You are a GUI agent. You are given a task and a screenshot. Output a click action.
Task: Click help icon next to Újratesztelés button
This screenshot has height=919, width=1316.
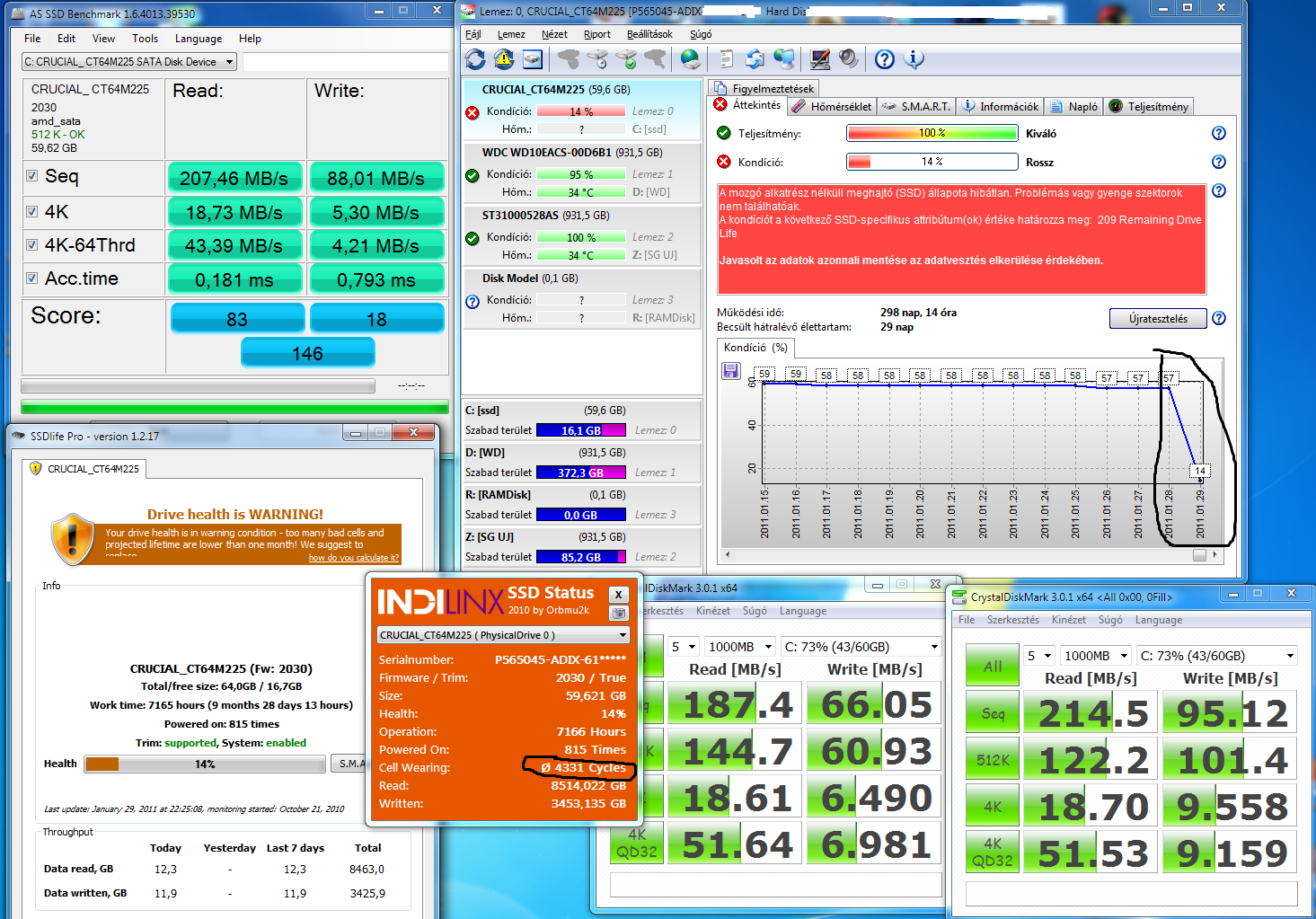[x=1219, y=318]
